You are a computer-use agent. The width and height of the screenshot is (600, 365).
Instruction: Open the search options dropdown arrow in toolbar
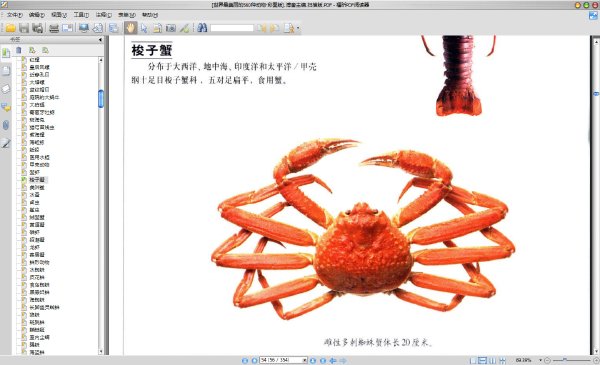[298, 28]
